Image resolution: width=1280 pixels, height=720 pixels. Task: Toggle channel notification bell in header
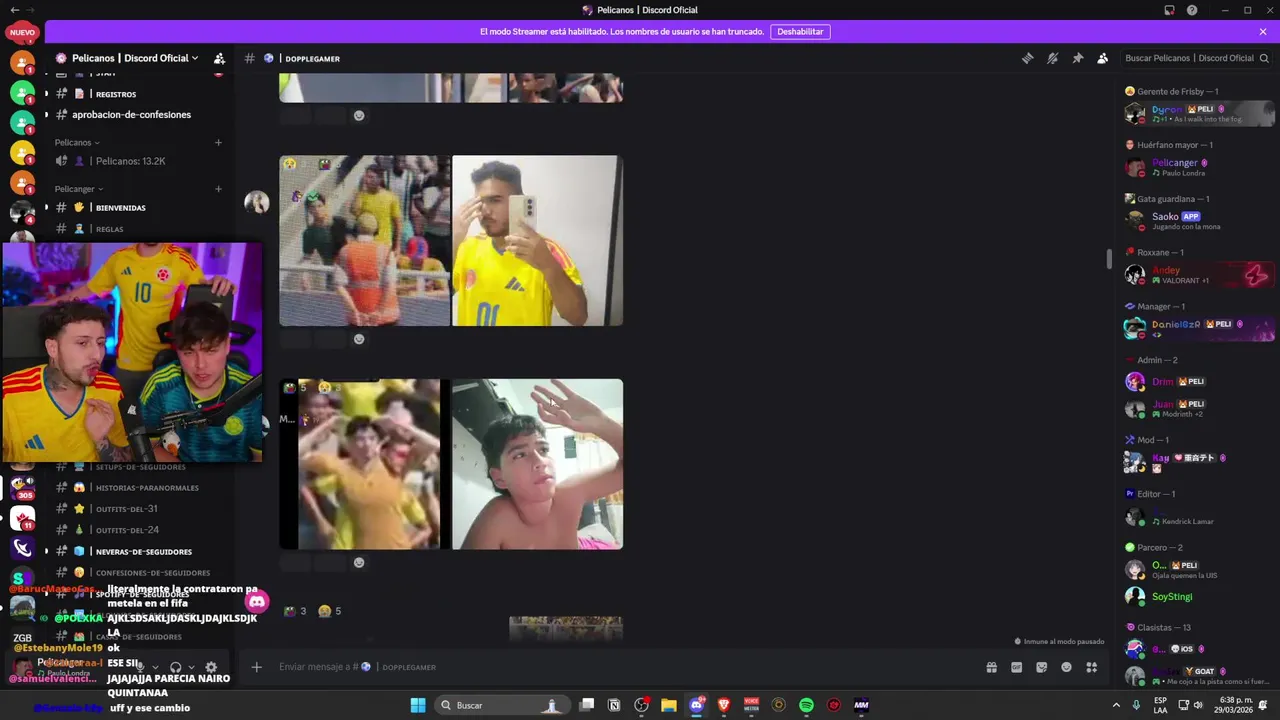[1052, 58]
